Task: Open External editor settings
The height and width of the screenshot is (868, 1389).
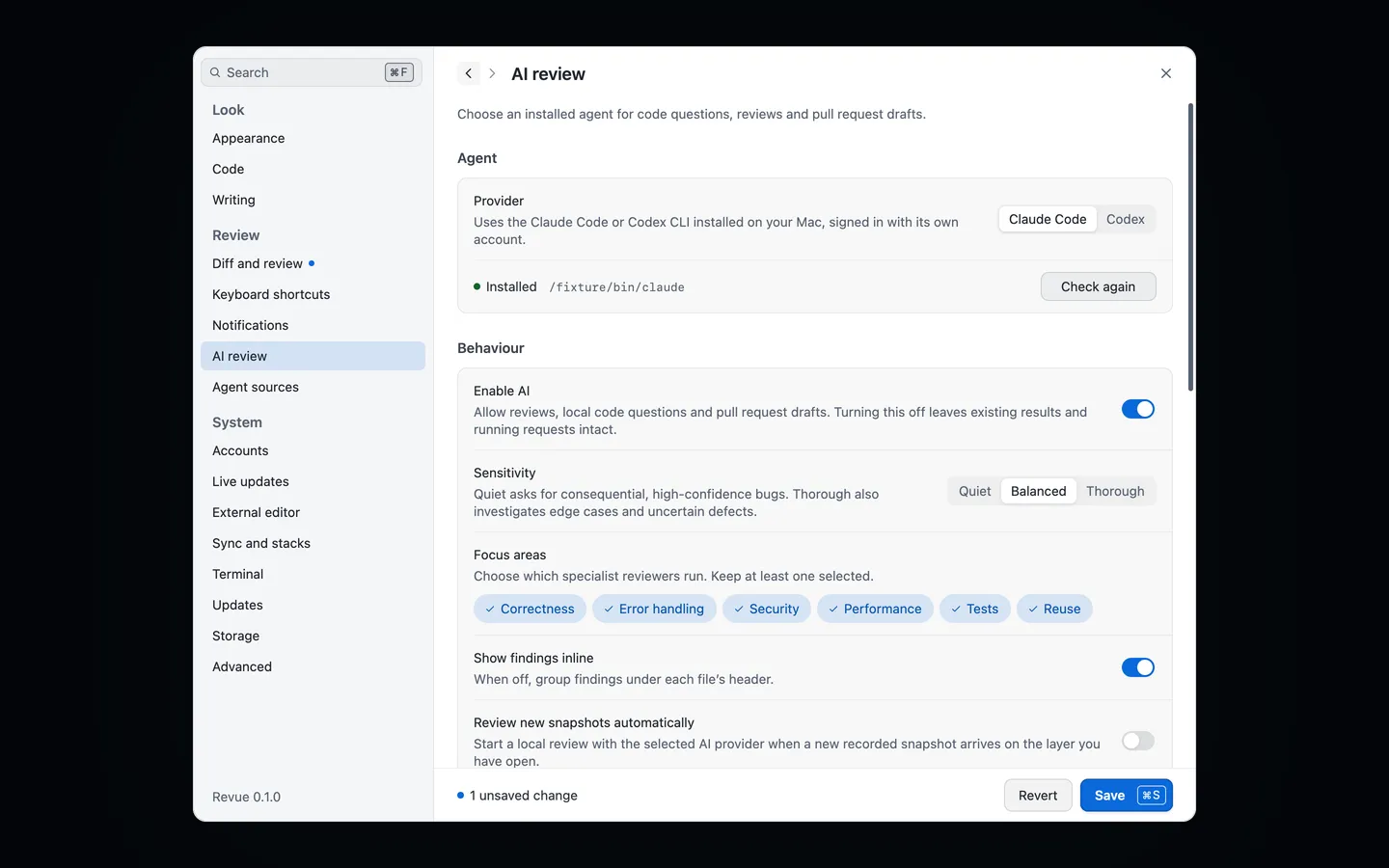Action: tap(313, 512)
